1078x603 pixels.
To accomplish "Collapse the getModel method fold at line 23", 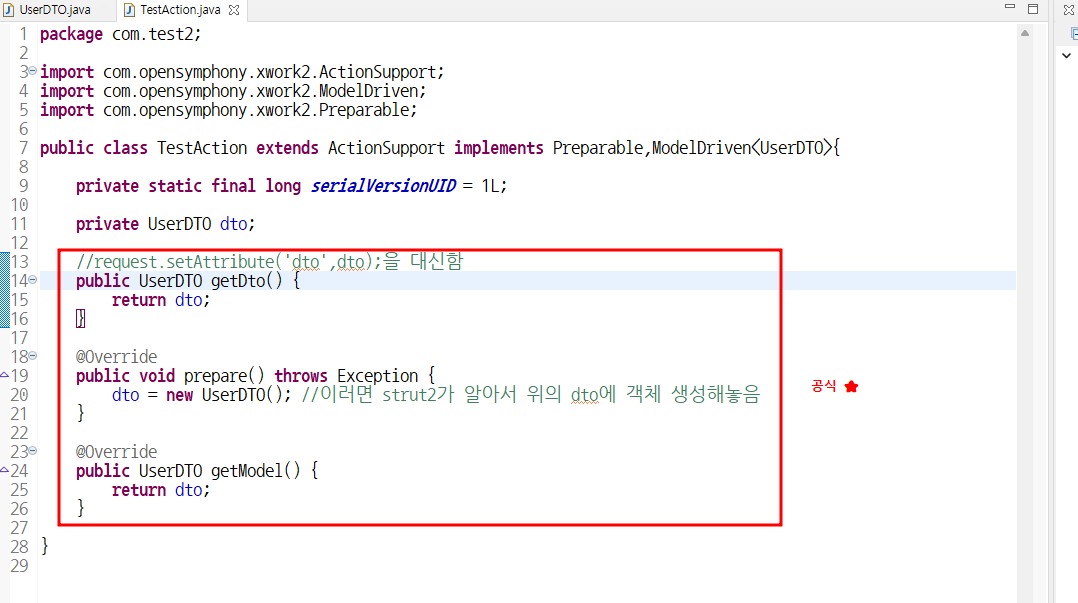I will pyautogui.click(x=32, y=450).
